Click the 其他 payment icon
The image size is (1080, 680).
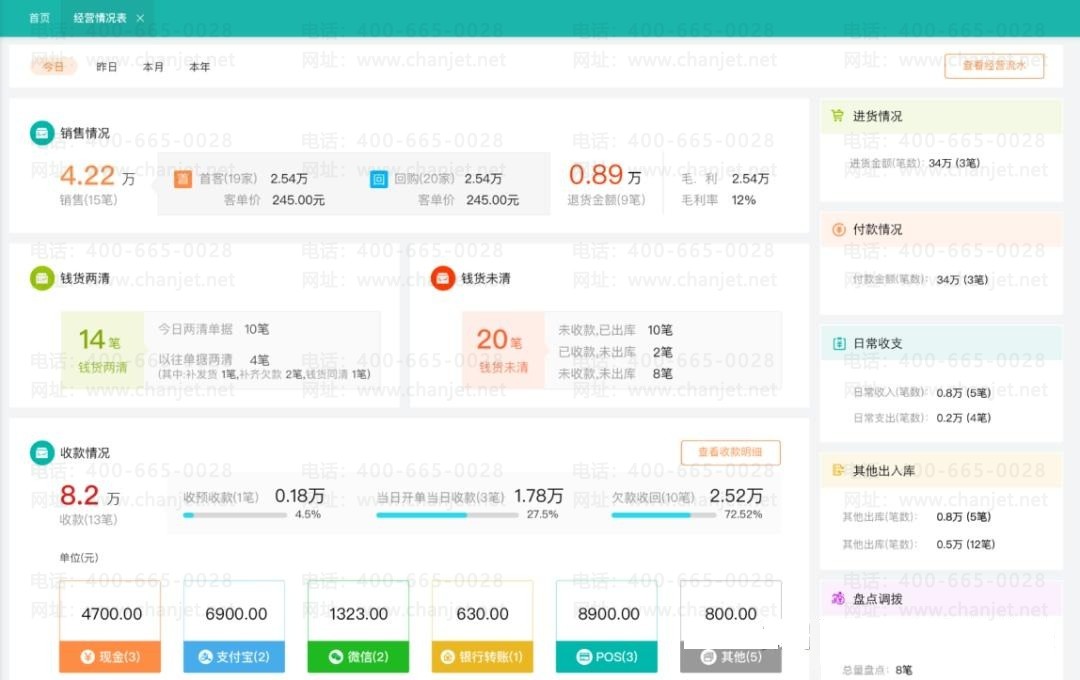coord(708,657)
